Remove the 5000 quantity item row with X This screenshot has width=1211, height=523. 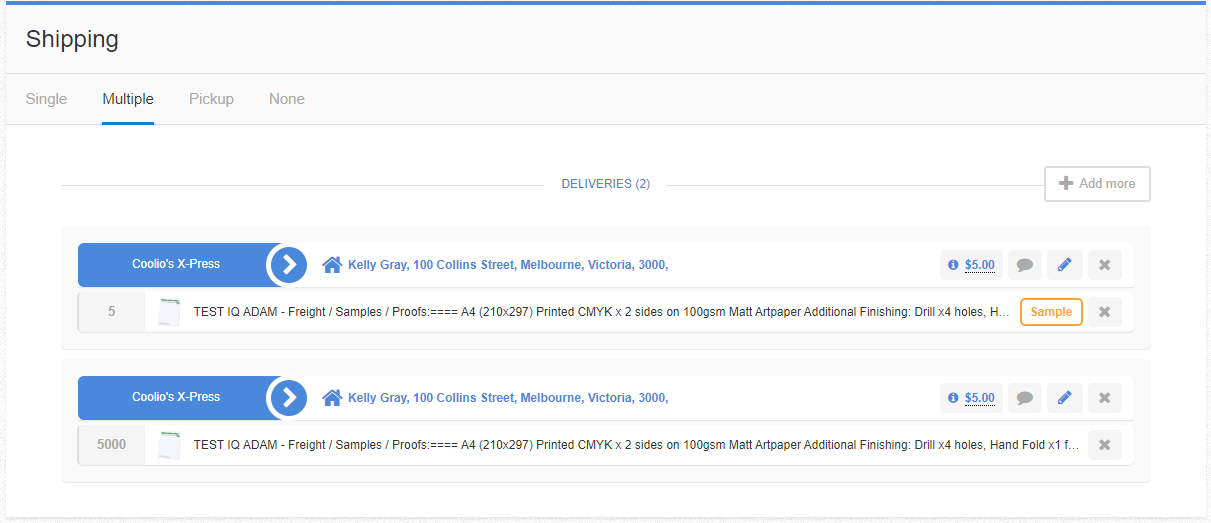click(x=1105, y=445)
